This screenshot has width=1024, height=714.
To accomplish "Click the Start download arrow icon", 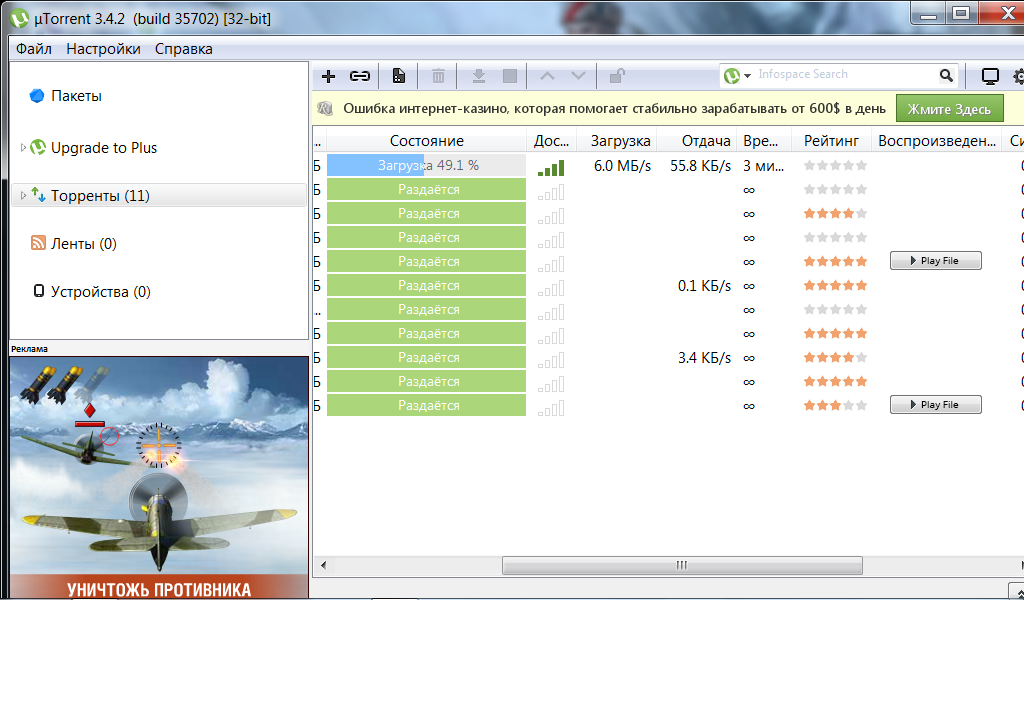I will click(478, 76).
